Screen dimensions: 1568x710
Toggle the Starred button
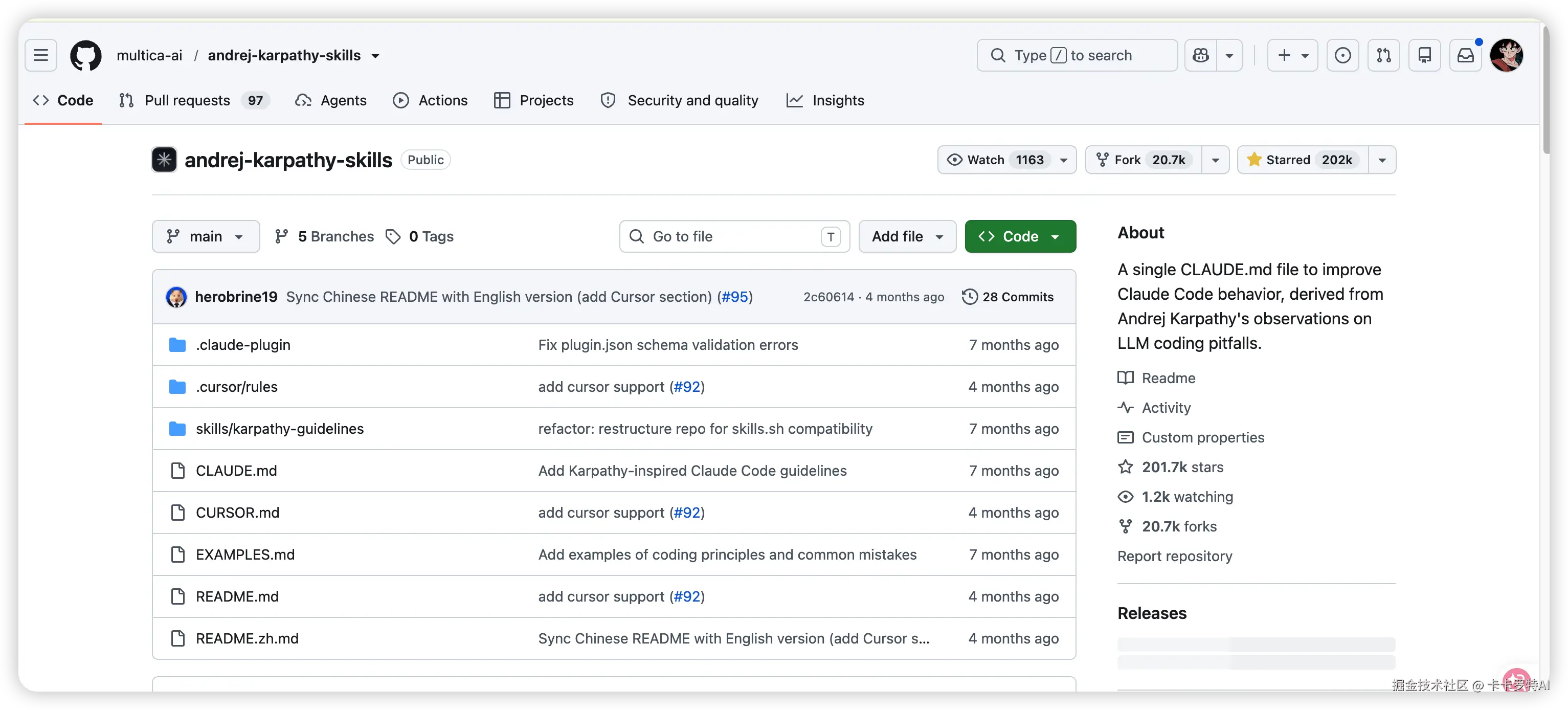click(1303, 160)
